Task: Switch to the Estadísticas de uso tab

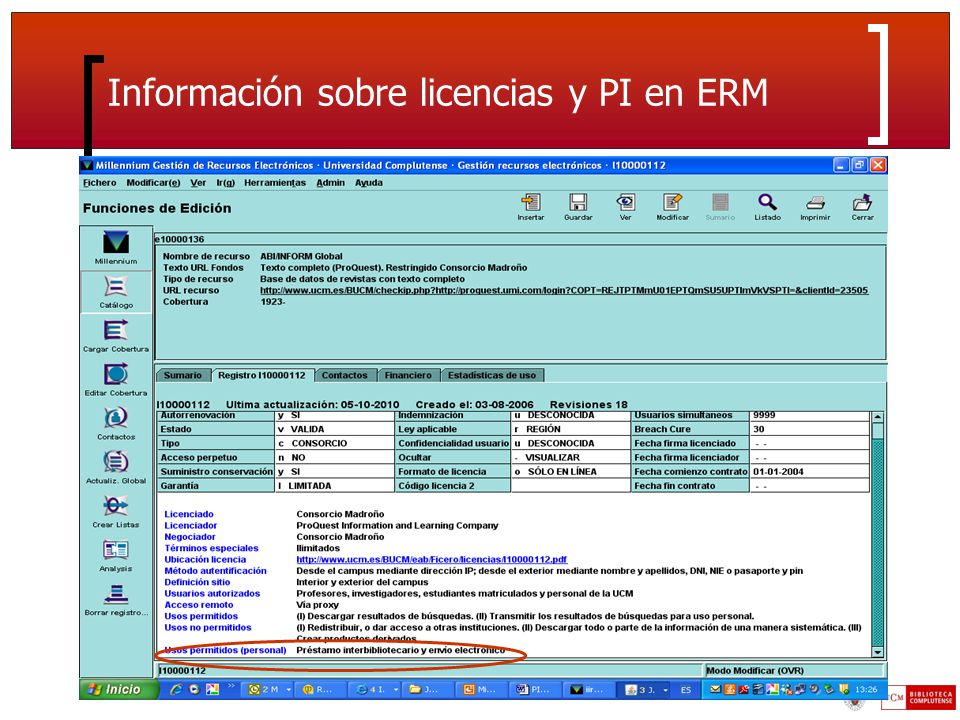Action: [492, 375]
